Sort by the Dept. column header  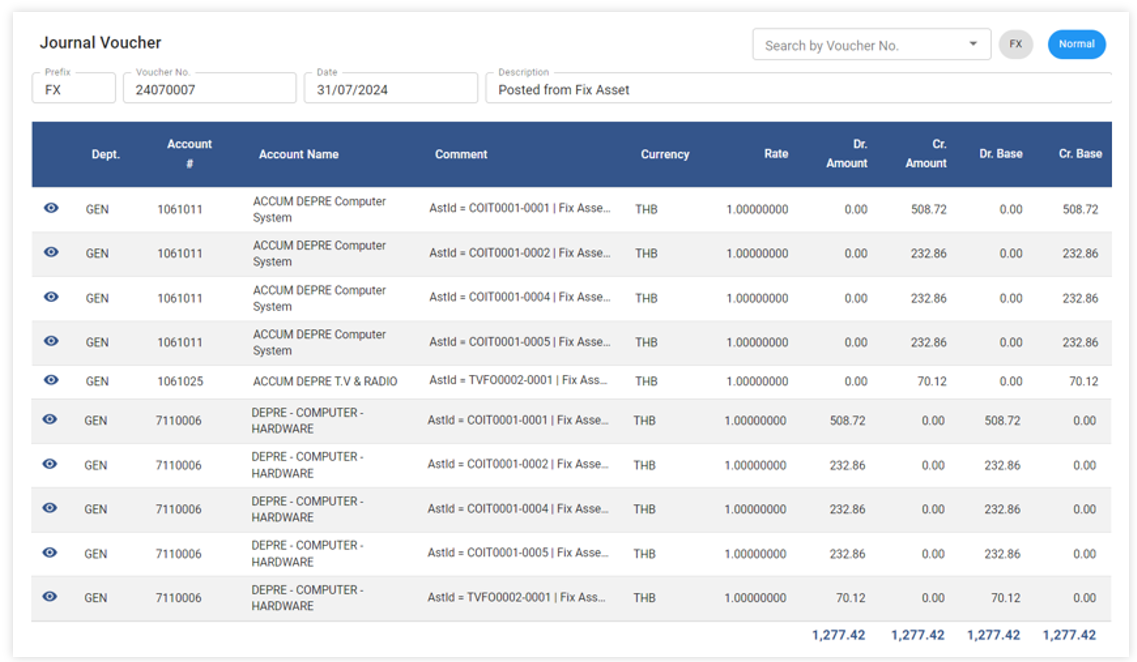tap(105, 155)
